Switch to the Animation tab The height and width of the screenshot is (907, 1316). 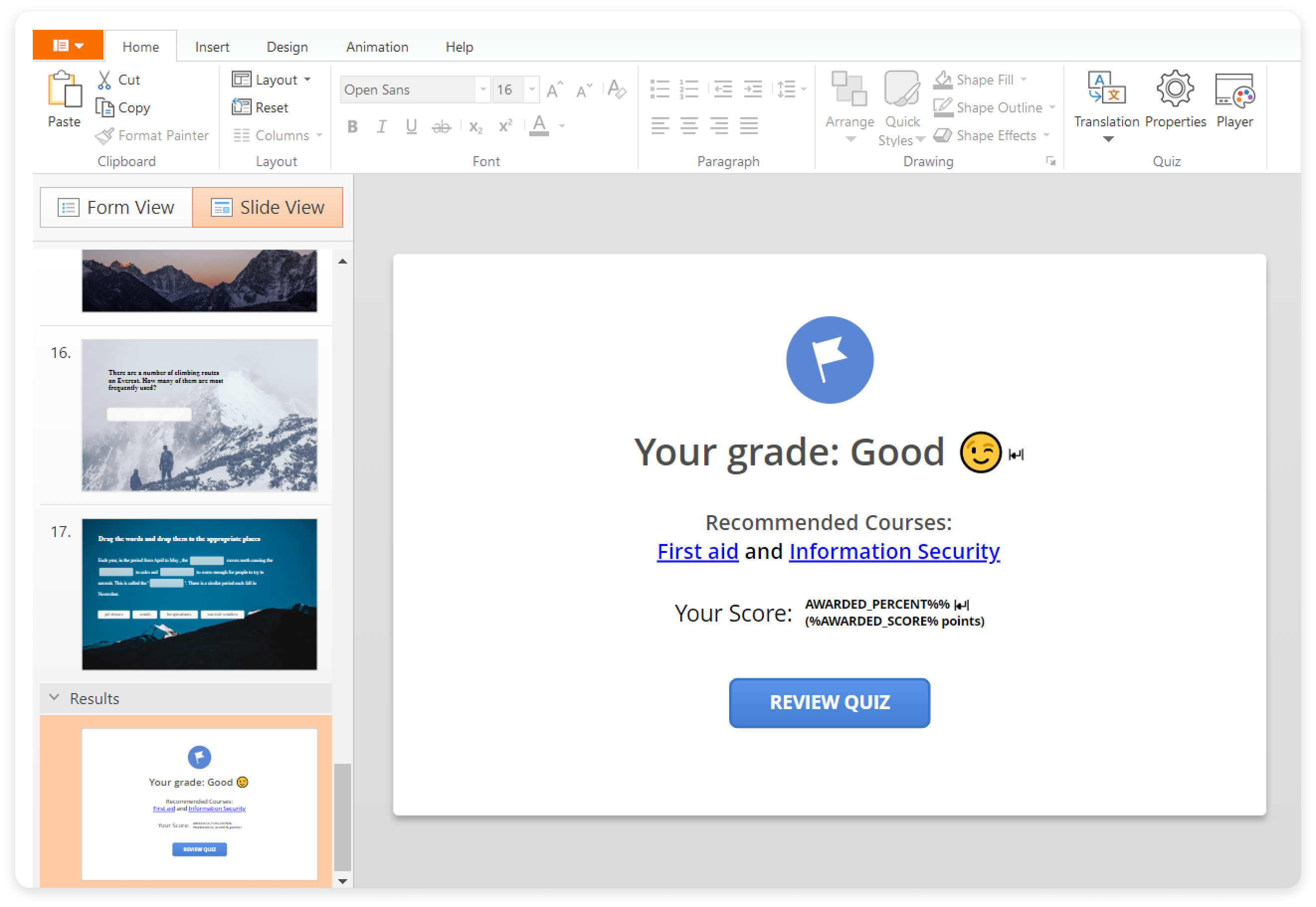377,47
